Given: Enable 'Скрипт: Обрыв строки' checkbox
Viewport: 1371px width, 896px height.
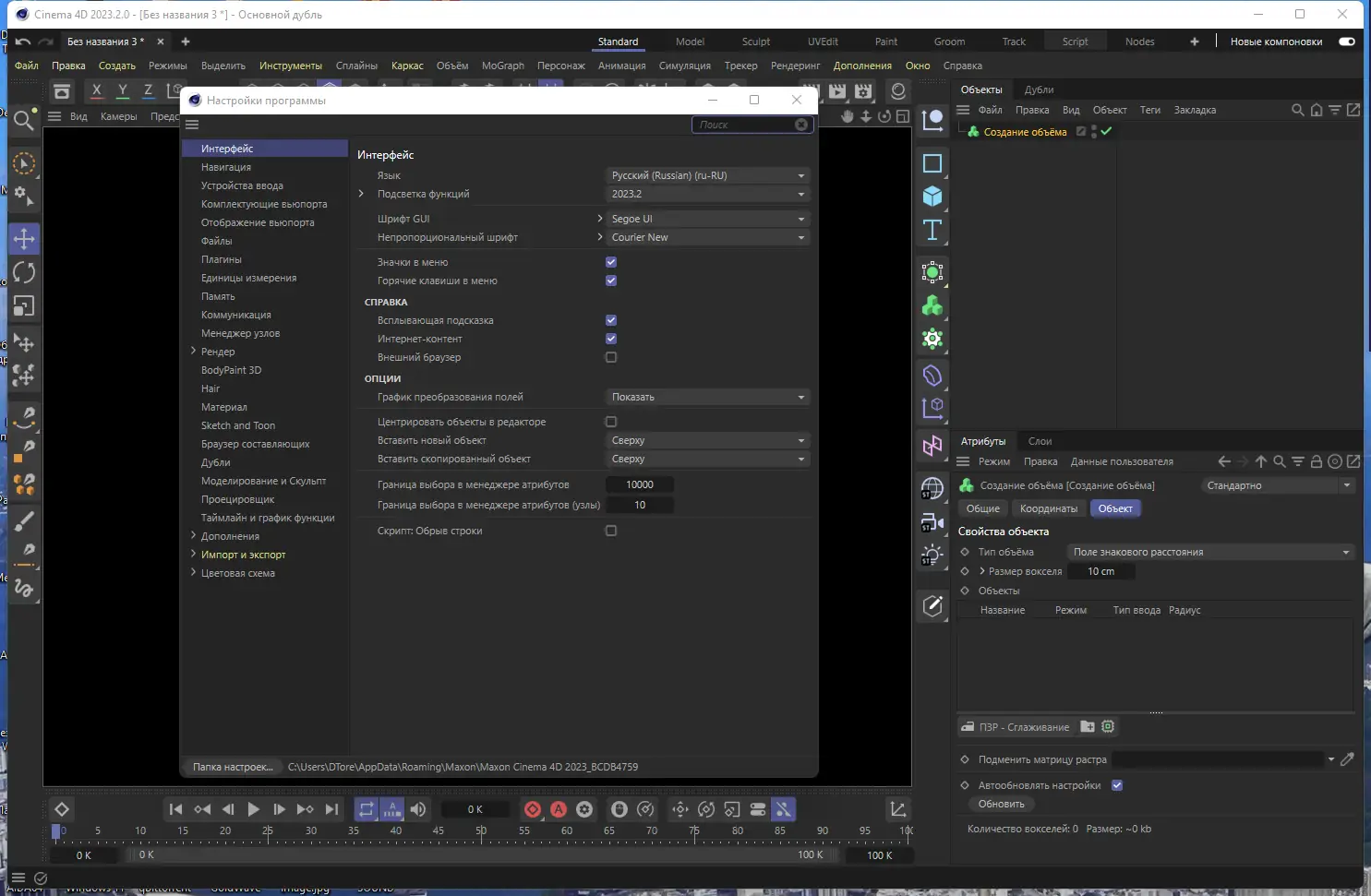Looking at the screenshot, I should click(611, 531).
